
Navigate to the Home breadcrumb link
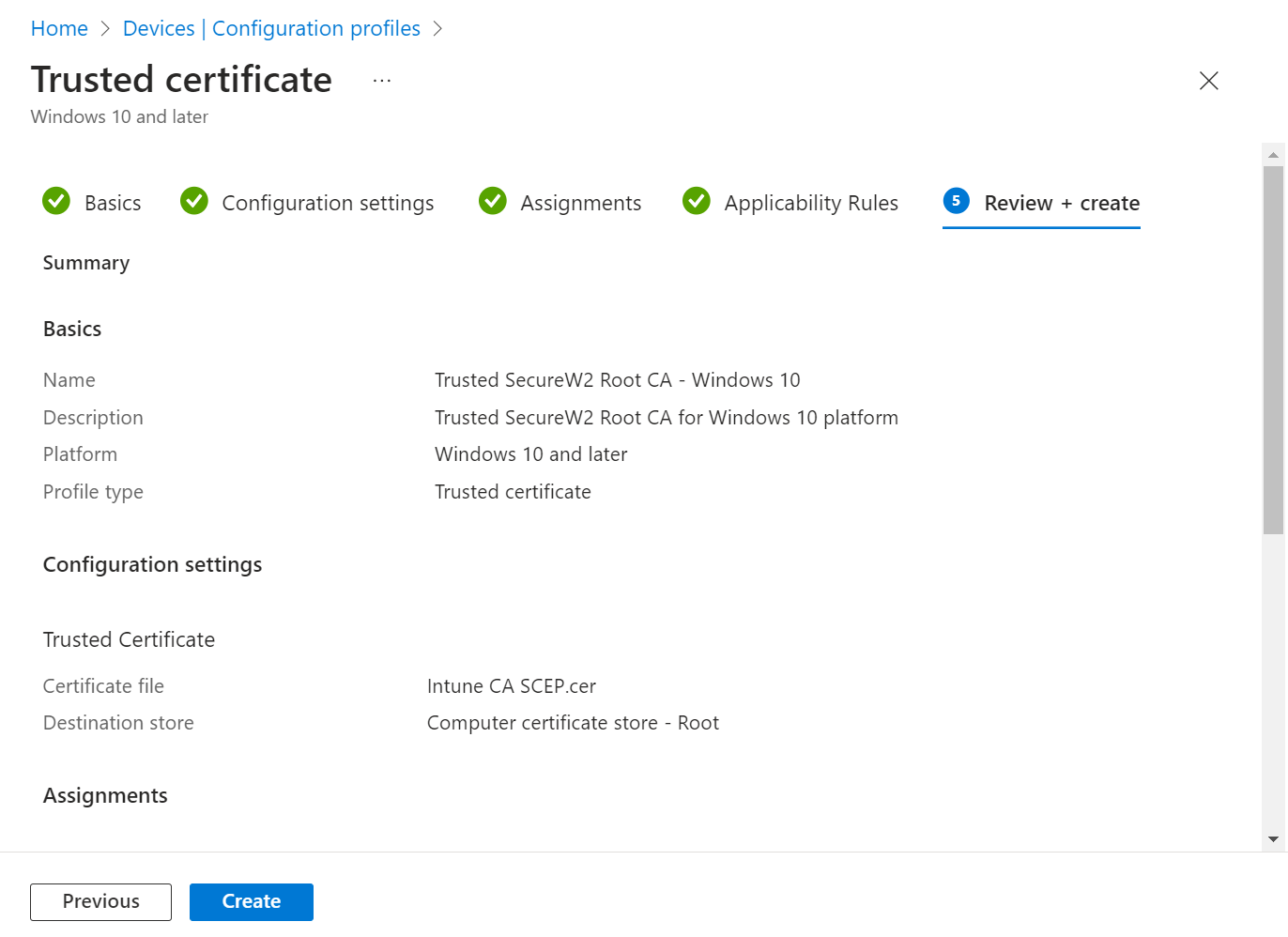tap(59, 29)
